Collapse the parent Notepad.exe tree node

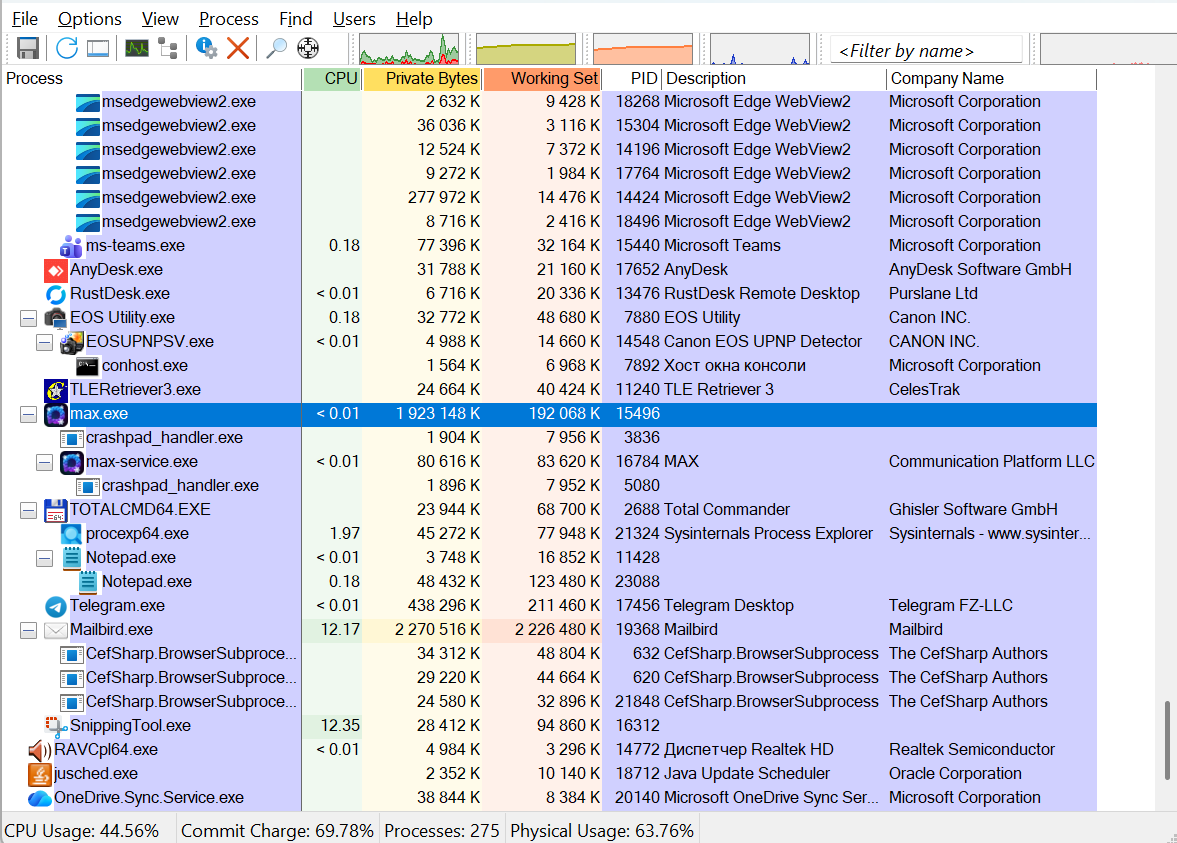44,558
